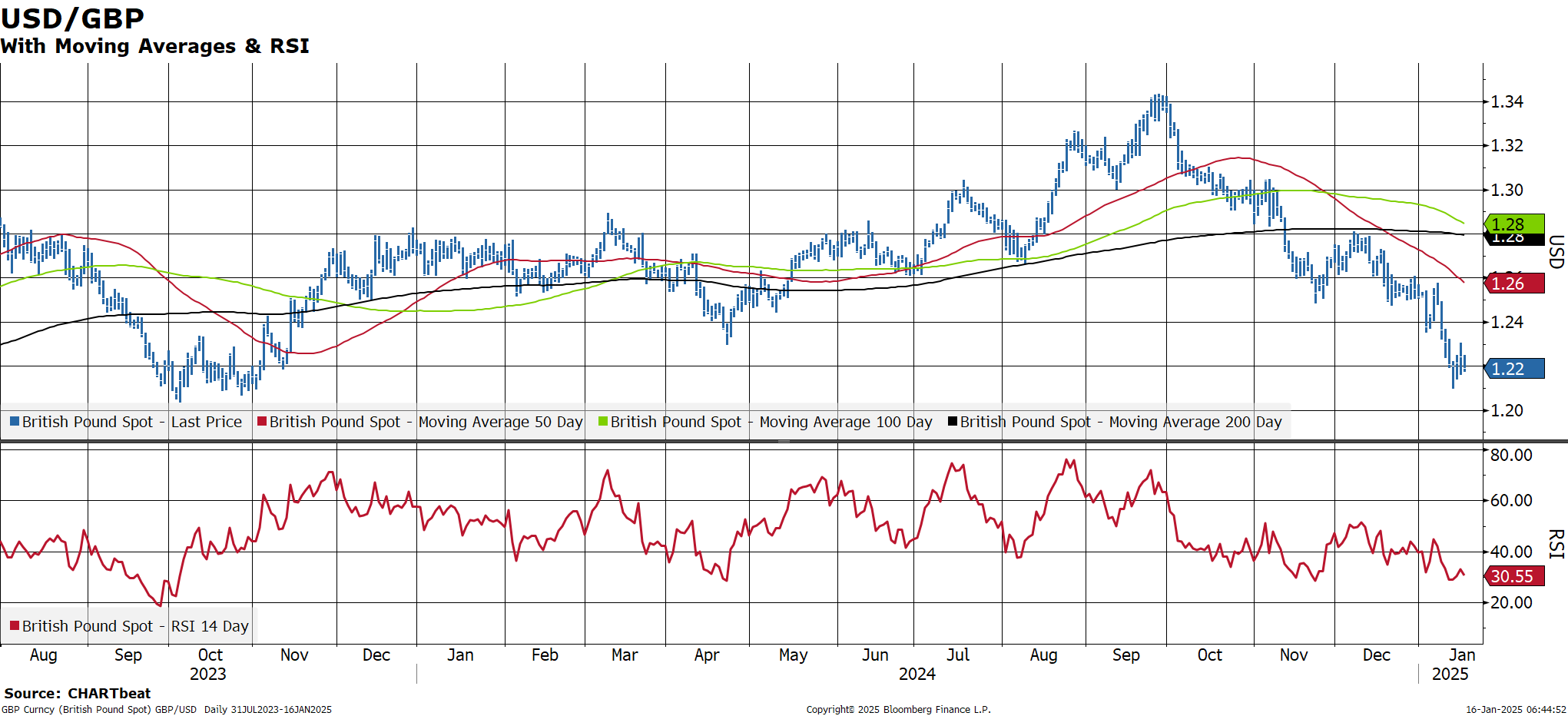Click the black Moving Average 200 Day swatch
Image resolution: width=1568 pixels, height=716 pixels.
point(953,421)
